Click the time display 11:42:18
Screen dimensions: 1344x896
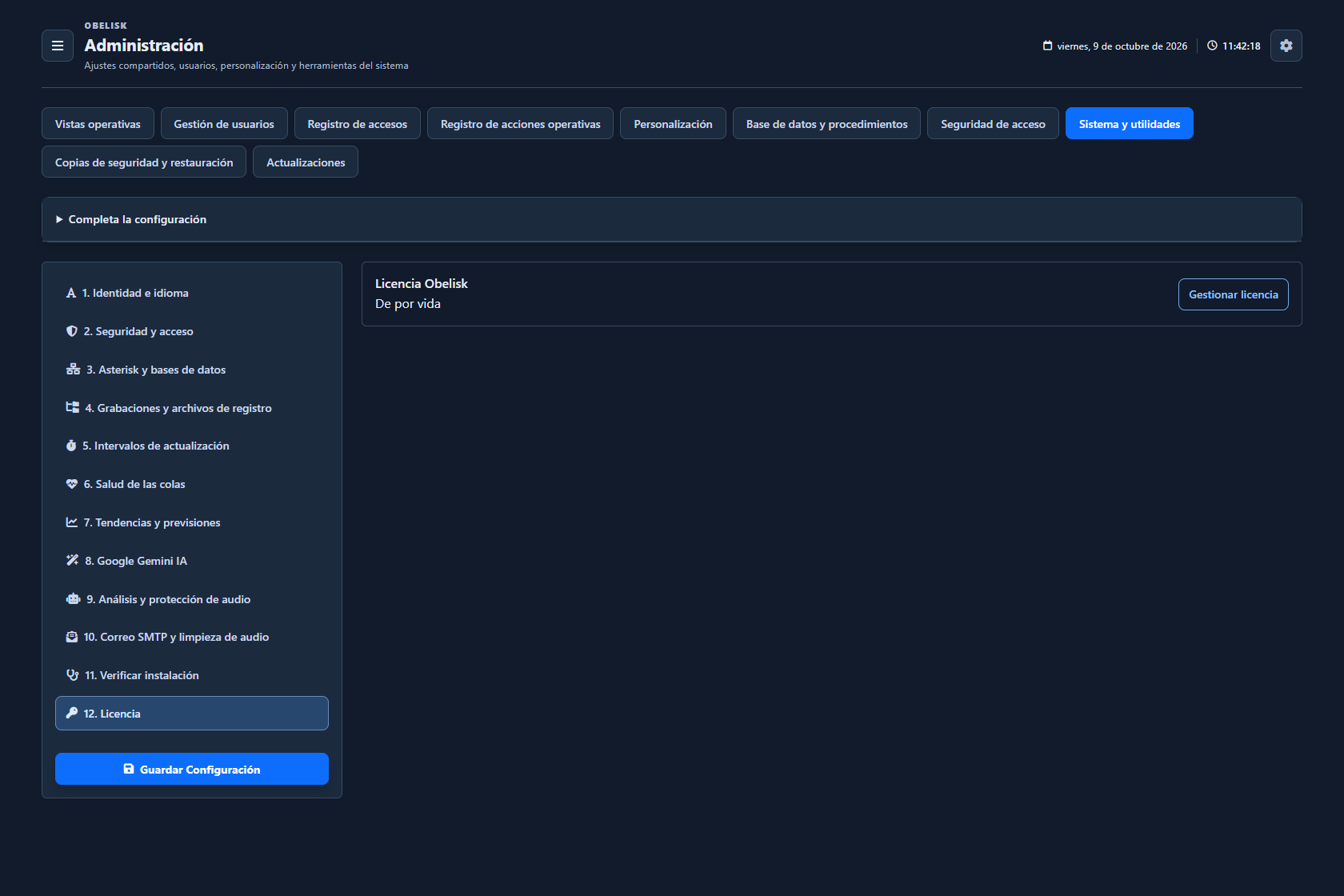point(1242,46)
